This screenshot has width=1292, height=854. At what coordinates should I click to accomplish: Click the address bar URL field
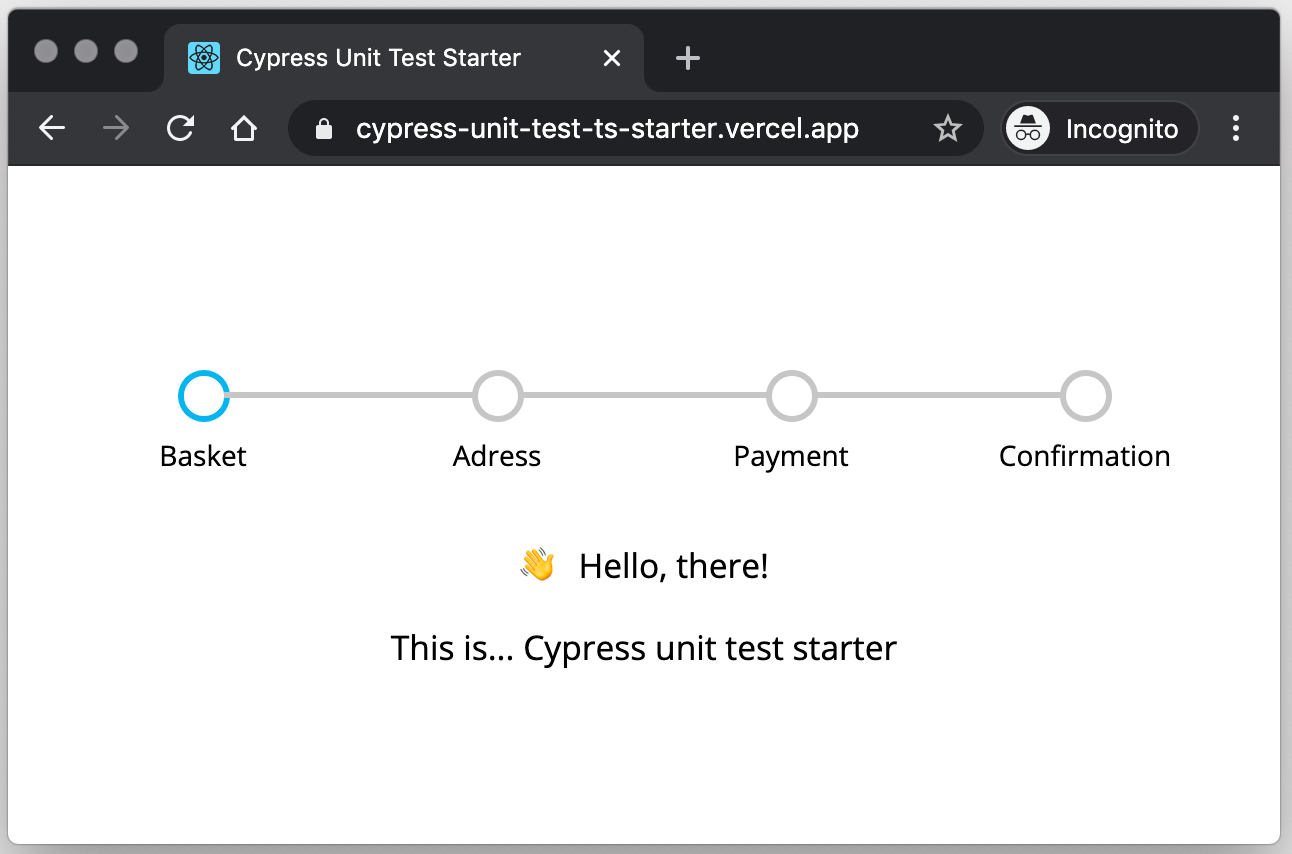[x=606, y=128]
